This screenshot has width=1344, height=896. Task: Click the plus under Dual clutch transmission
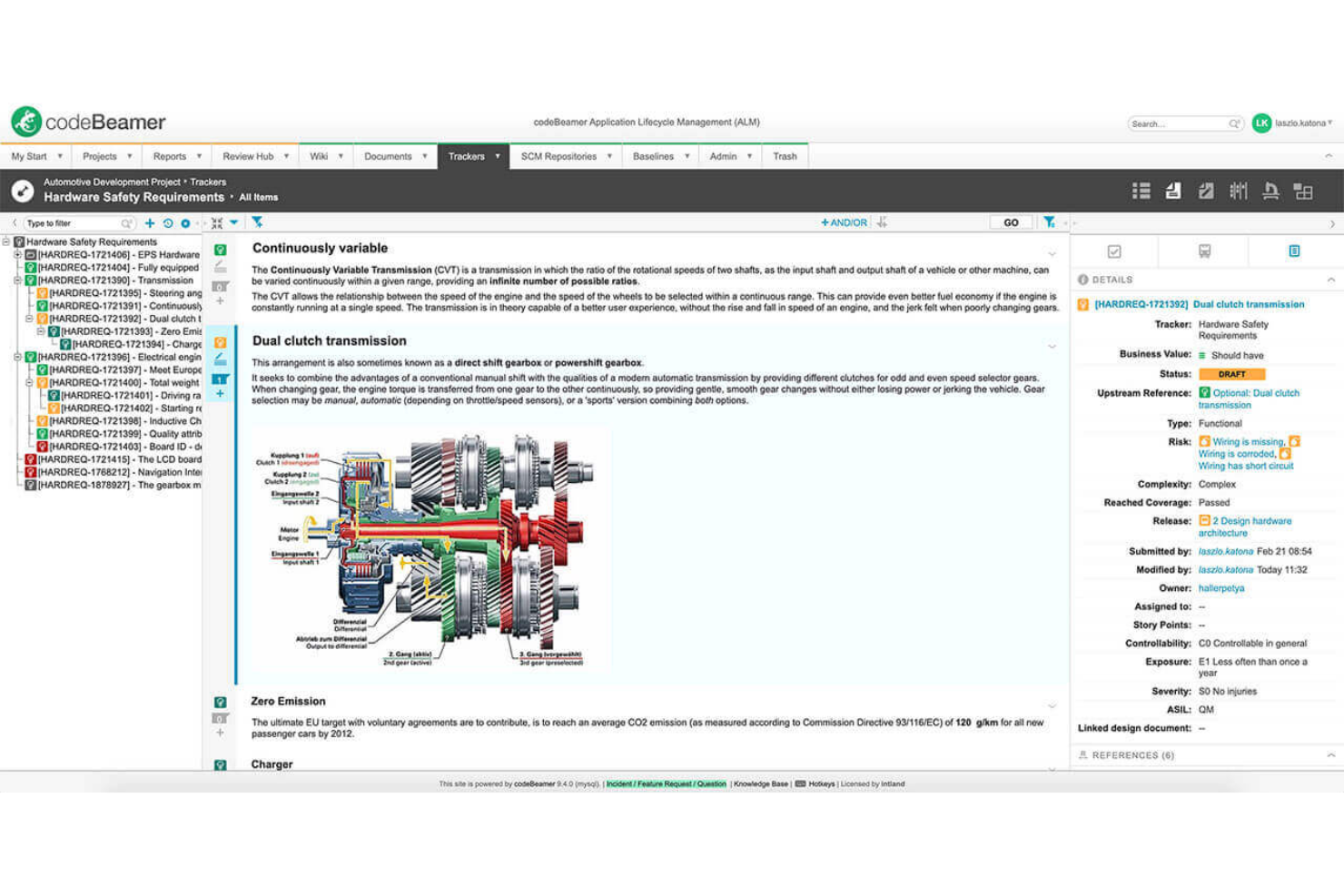[220, 394]
